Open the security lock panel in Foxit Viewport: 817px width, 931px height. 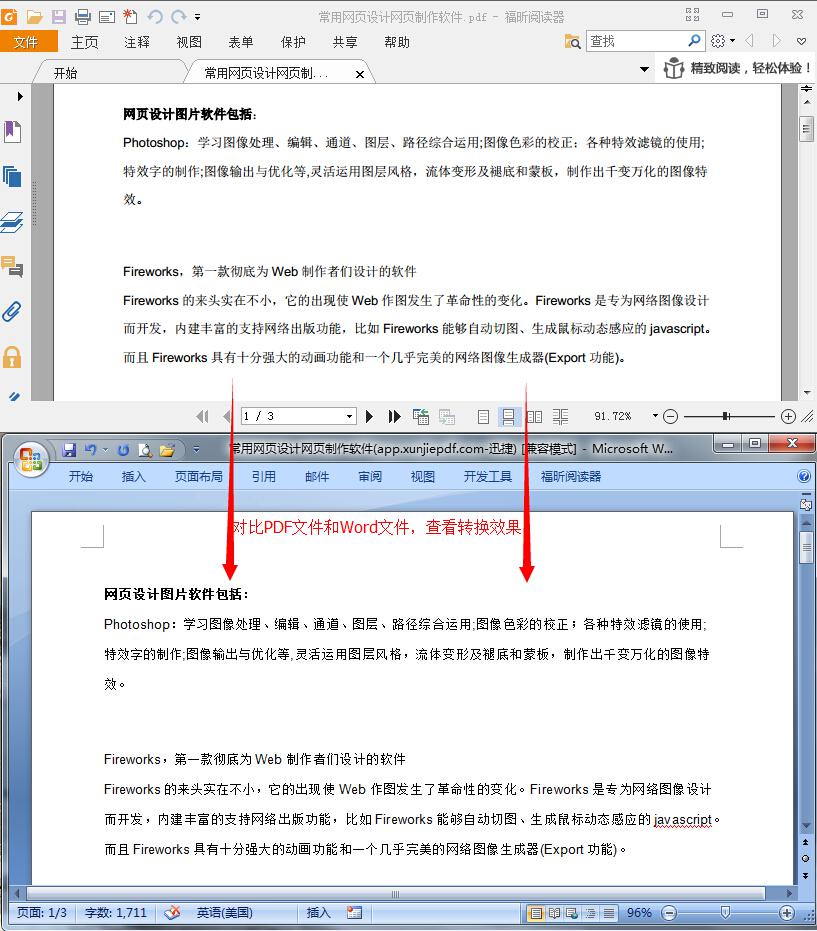click(x=12, y=357)
